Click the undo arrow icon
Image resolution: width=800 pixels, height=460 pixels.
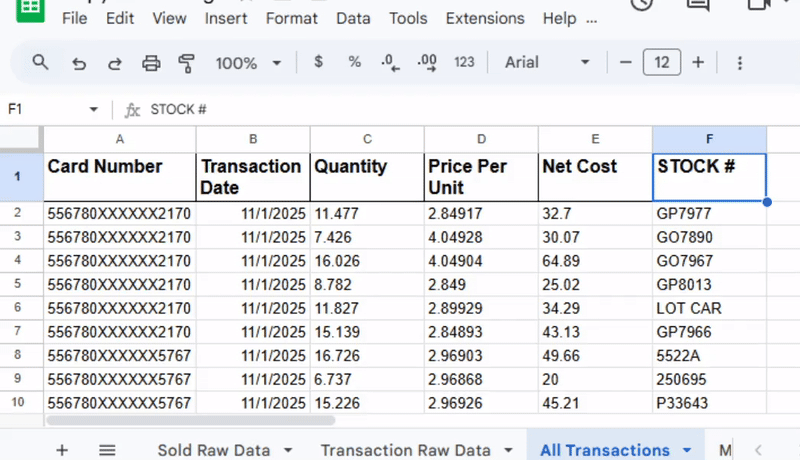[78, 63]
